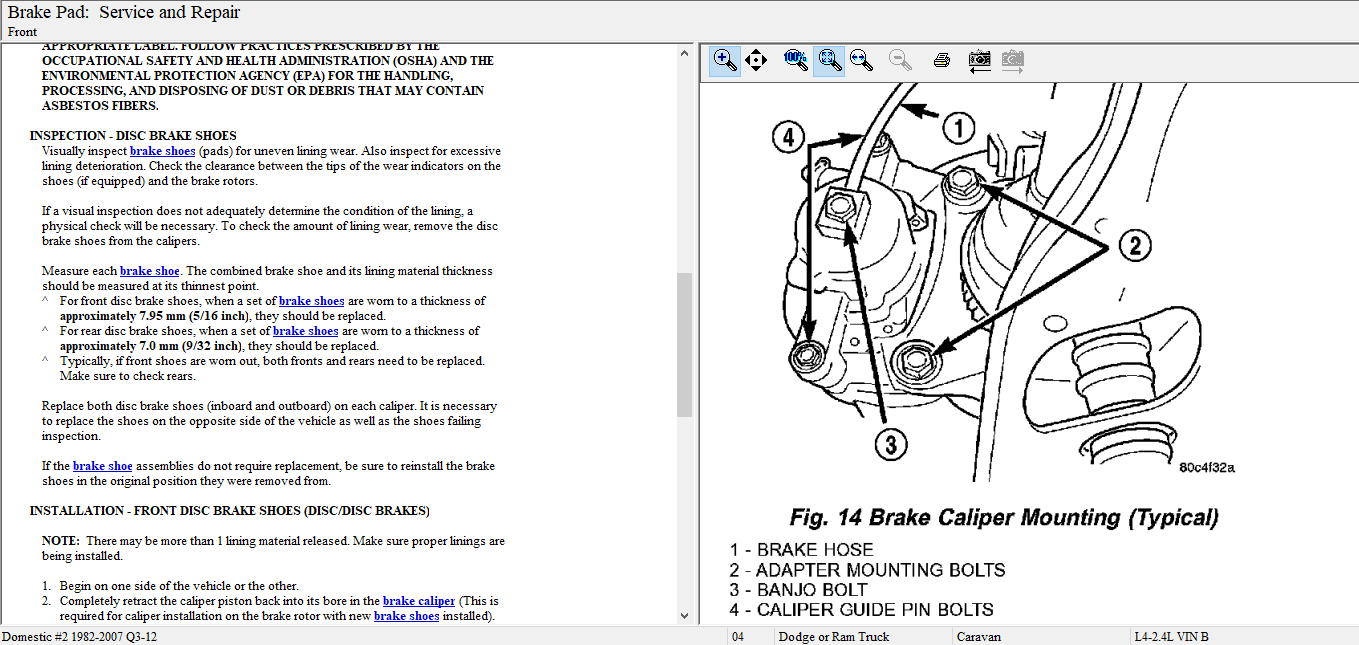Click status bar engine 'L4-2.4L VIN B'

(1171, 637)
